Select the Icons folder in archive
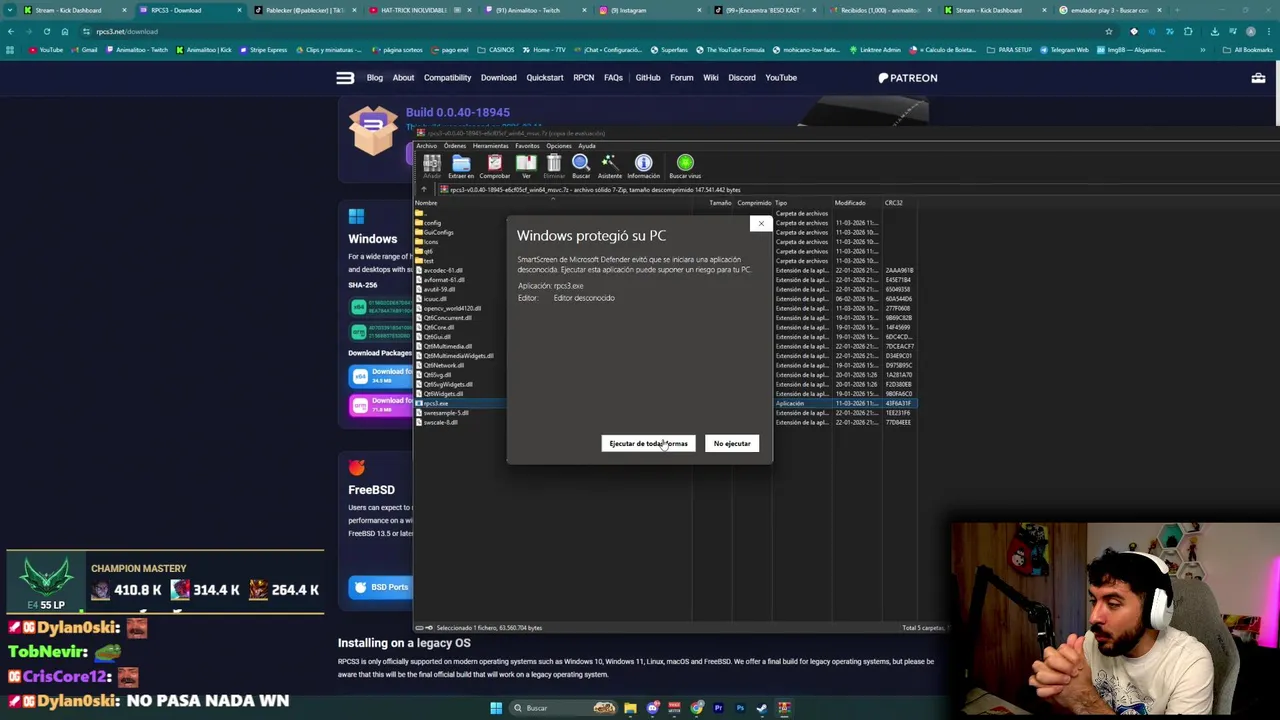 431,242
